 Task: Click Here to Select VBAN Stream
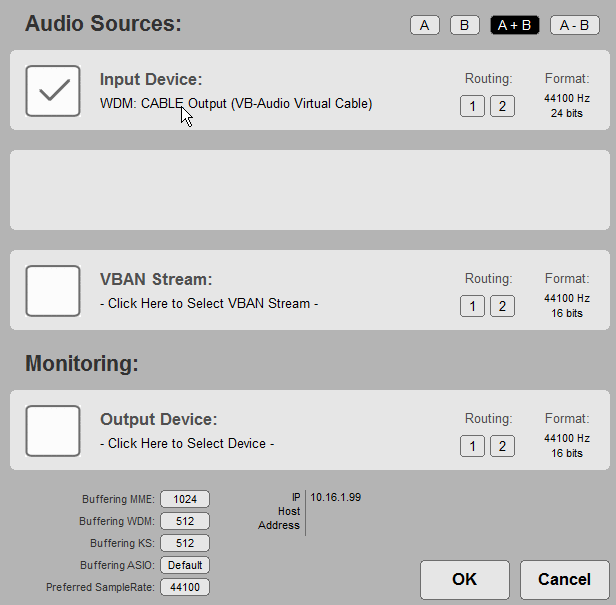click(x=209, y=304)
